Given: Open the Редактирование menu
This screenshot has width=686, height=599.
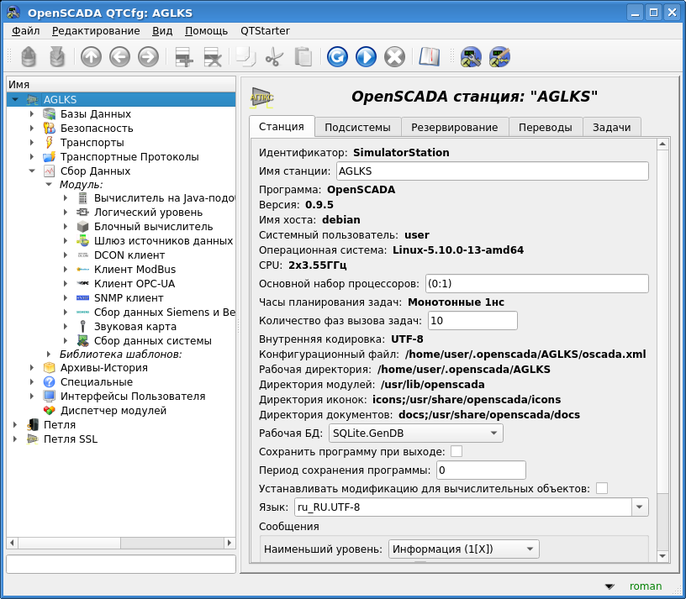Looking at the screenshot, I should 96,31.
